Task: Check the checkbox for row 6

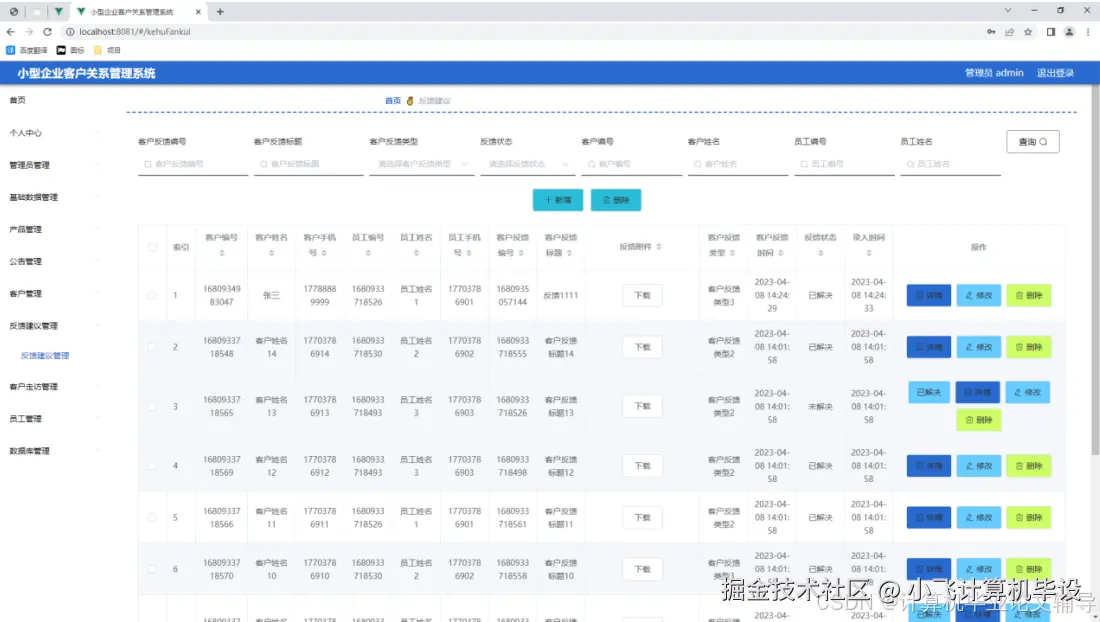Action: (152, 569)
